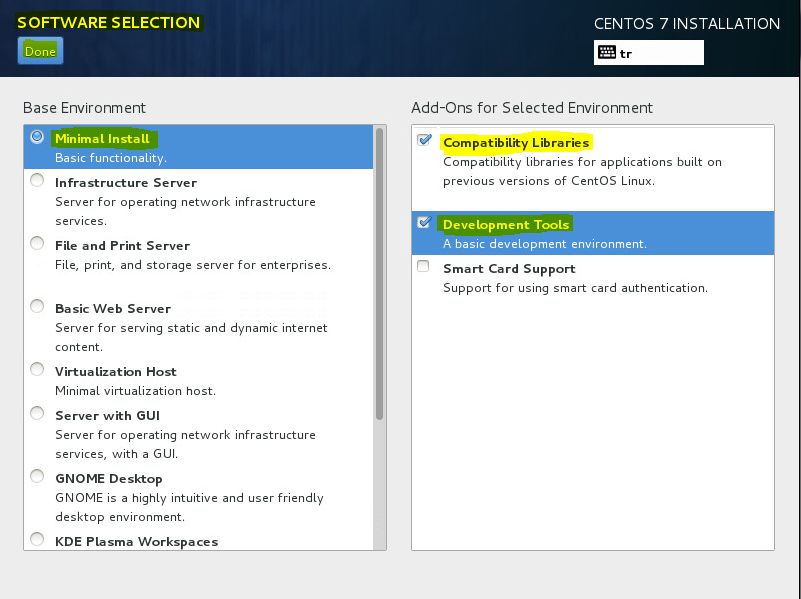The height and width of the screenshot is (599, 801).
Task: Click 'GNOME is a highly intuitive' description
Action: click(x=189, y=507)
